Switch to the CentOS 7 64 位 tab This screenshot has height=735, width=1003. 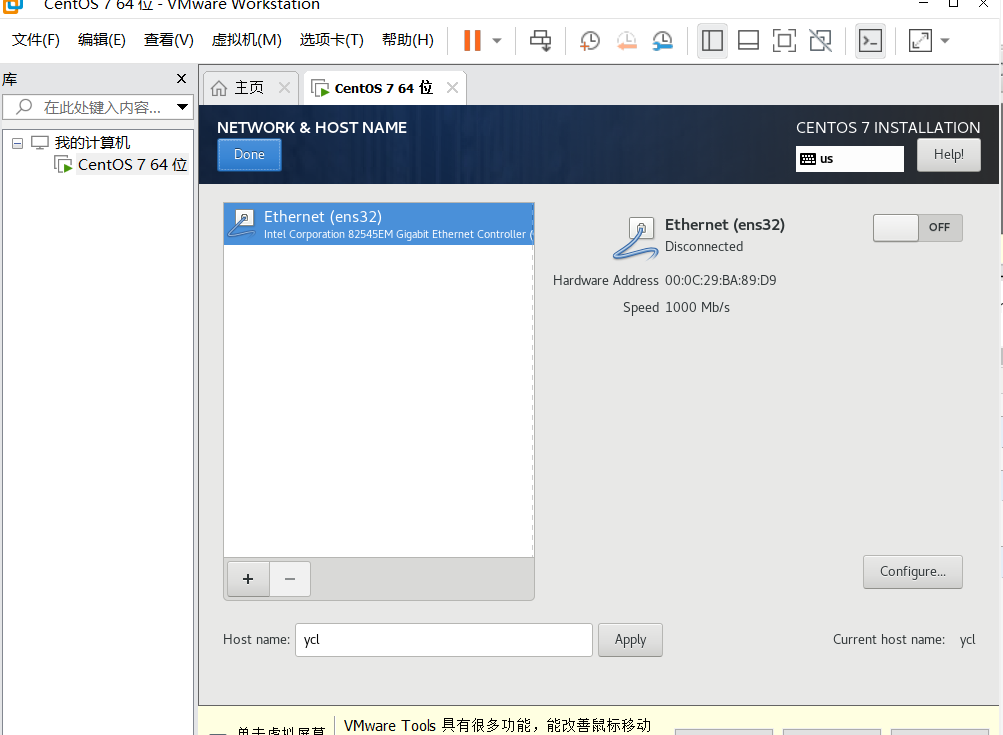click(383, 88)
